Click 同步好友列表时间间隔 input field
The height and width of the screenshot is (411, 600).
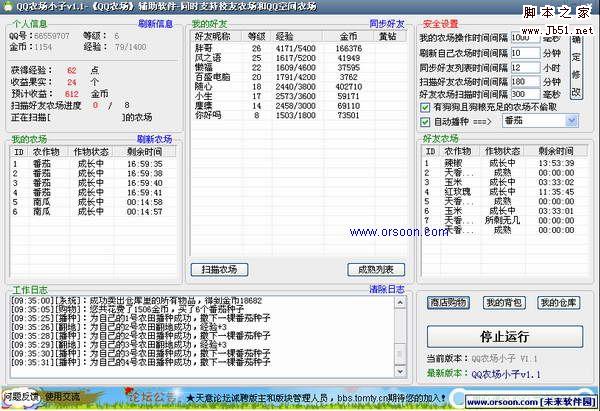(525, 67)
